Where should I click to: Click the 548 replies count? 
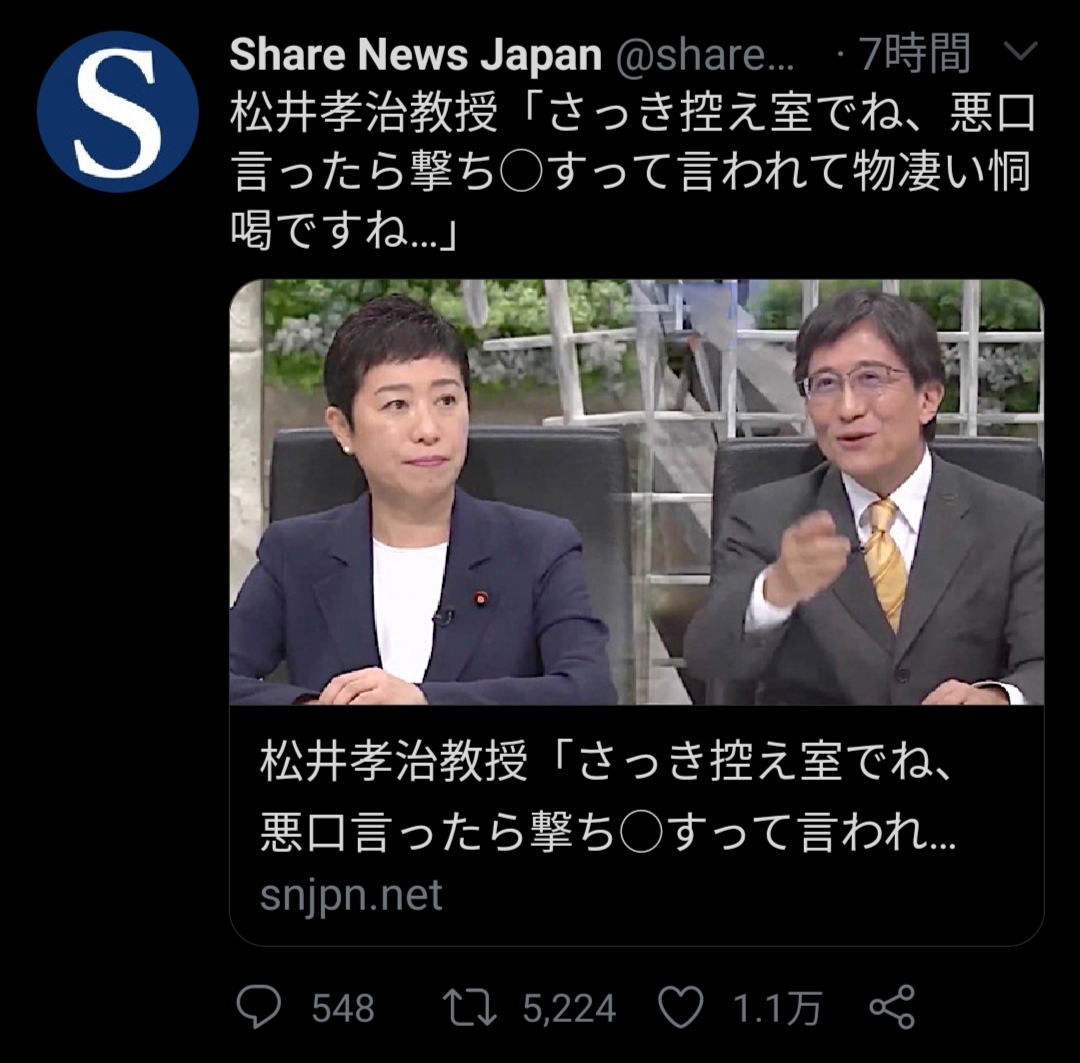coord(343,1009)
